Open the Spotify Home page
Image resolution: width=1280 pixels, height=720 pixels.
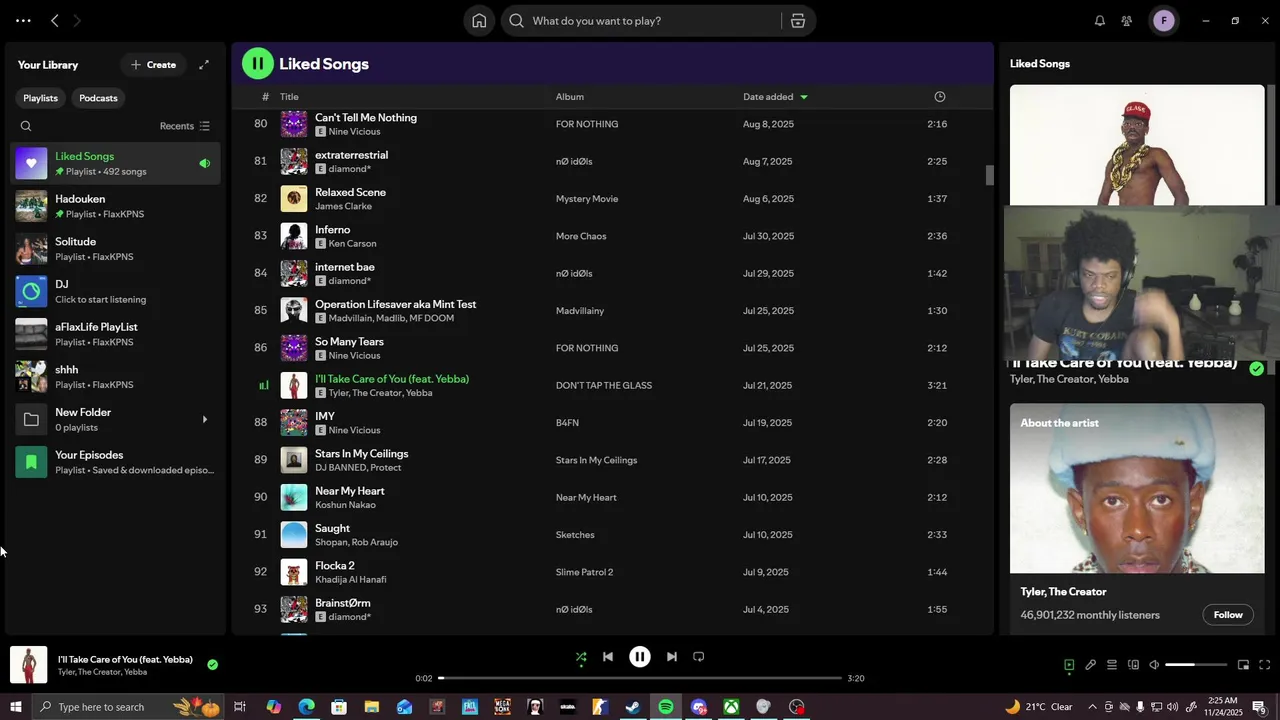point(479,21)
